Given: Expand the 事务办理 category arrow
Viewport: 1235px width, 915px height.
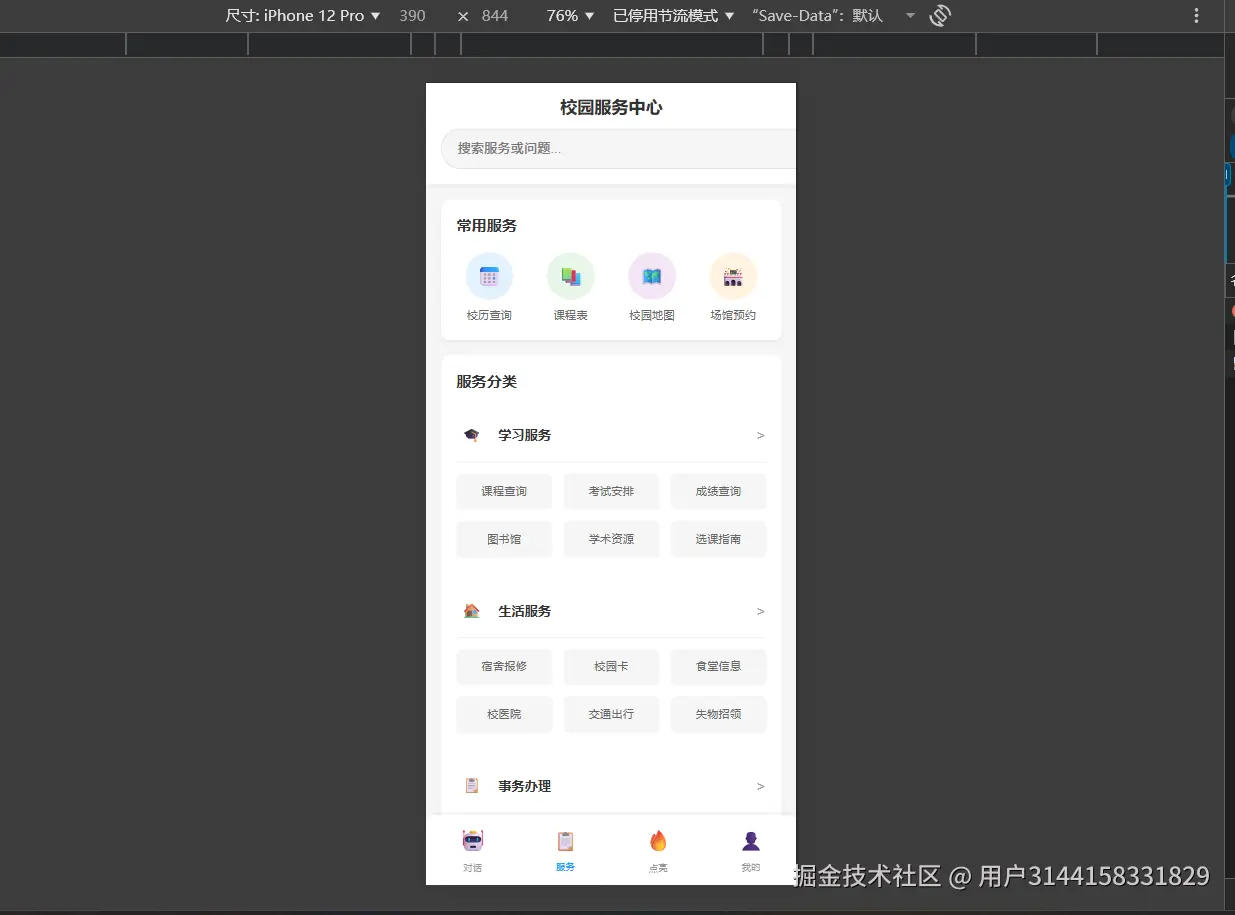Looking at the screenshot, I should coord(761,786).
